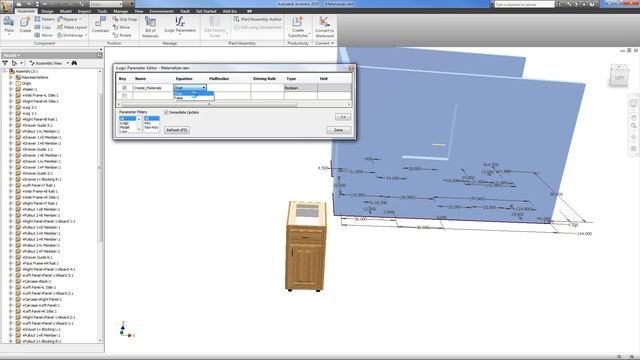Click iPart/iAssembly Author
Screen dimensions: 640x360
(258, 19)
